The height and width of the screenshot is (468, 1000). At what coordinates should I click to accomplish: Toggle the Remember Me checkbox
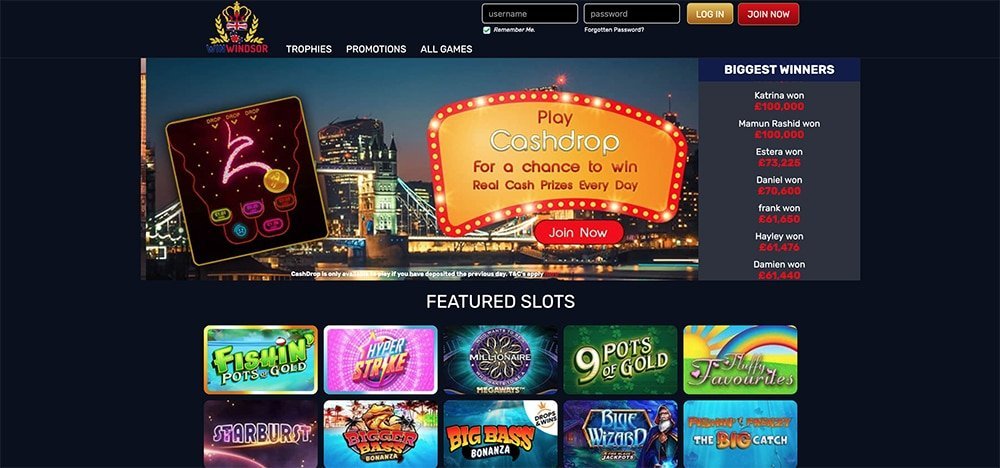point(487,30)
